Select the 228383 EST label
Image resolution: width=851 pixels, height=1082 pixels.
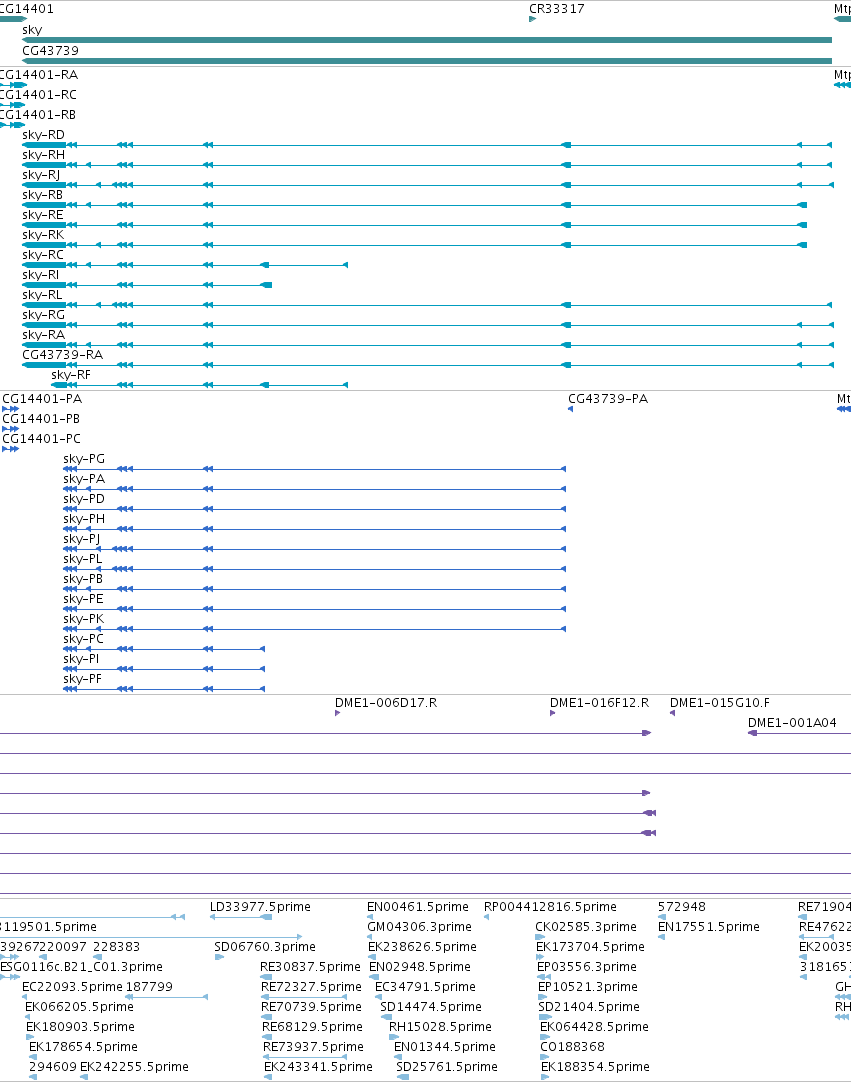coord(117,947)
